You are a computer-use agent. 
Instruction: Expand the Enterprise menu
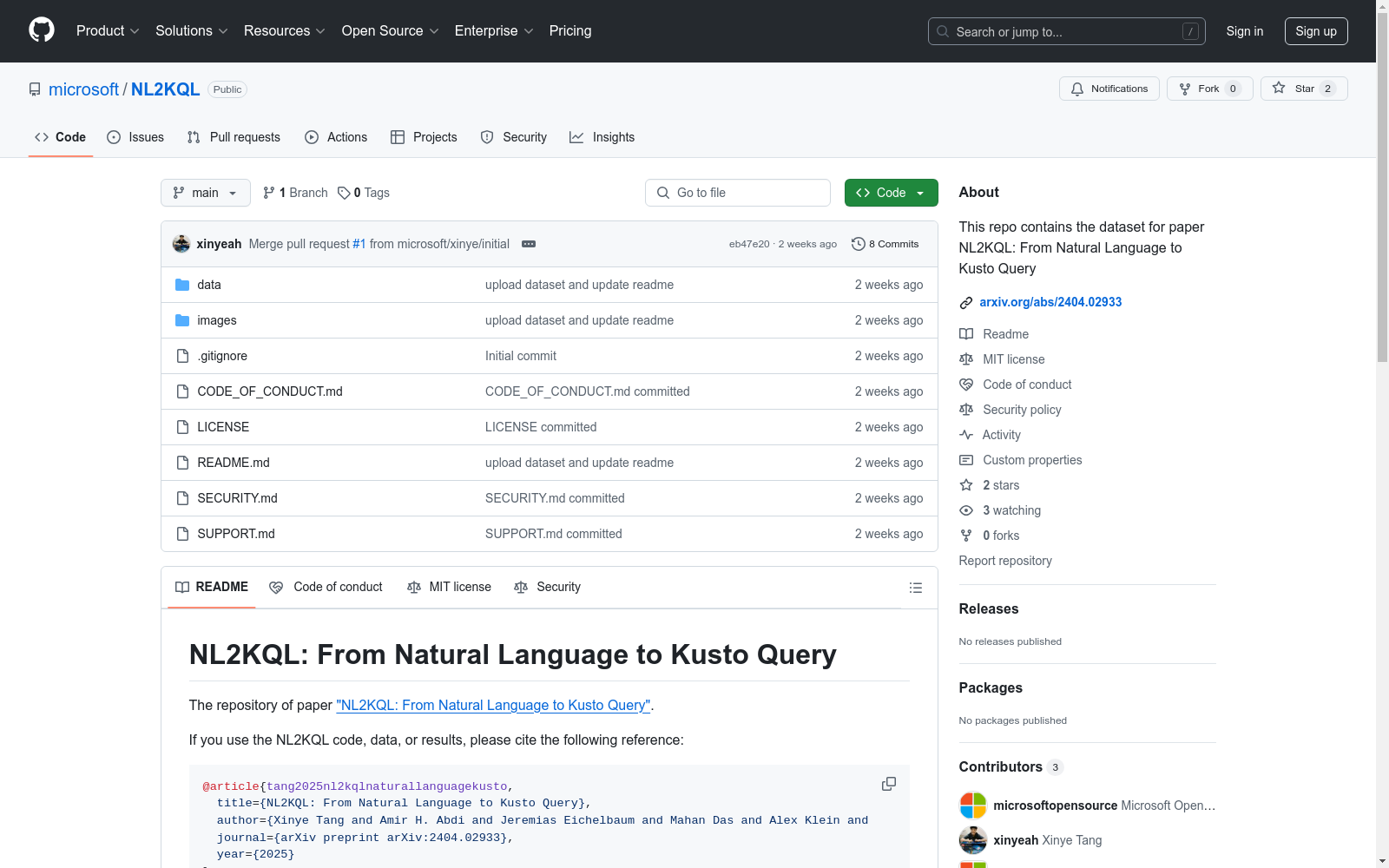494,30
